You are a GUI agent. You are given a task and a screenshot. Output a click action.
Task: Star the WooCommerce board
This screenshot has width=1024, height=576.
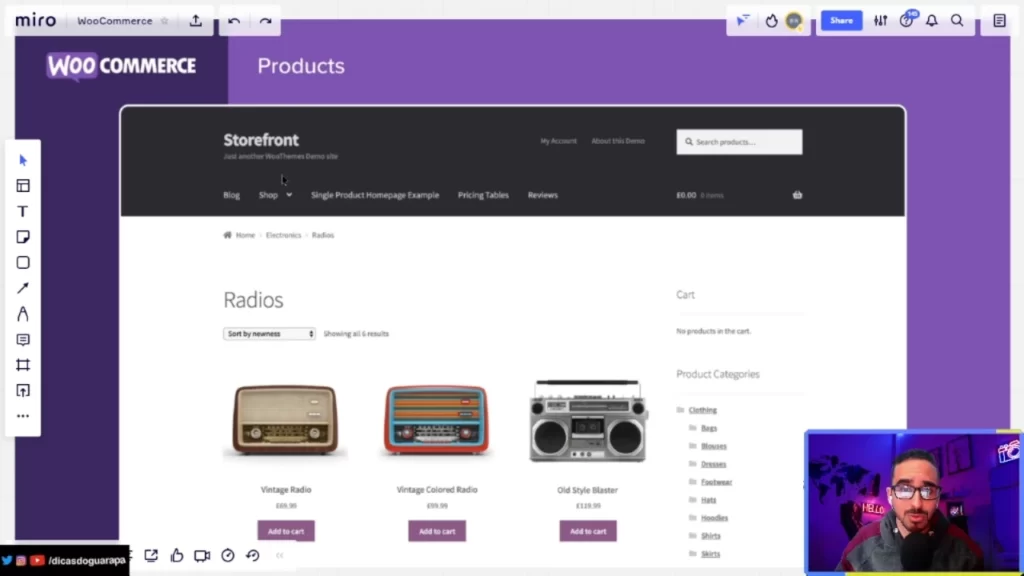[x=165, y=21]
